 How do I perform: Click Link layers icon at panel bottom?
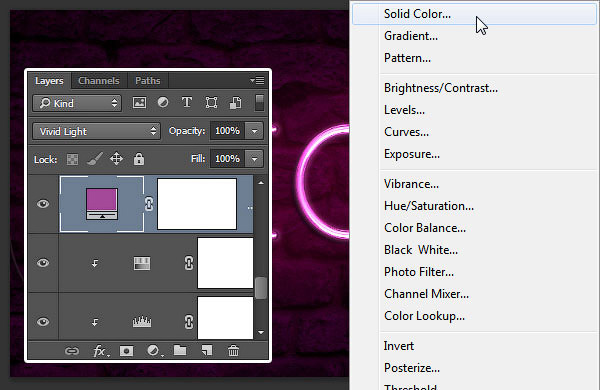click(72, 351)
